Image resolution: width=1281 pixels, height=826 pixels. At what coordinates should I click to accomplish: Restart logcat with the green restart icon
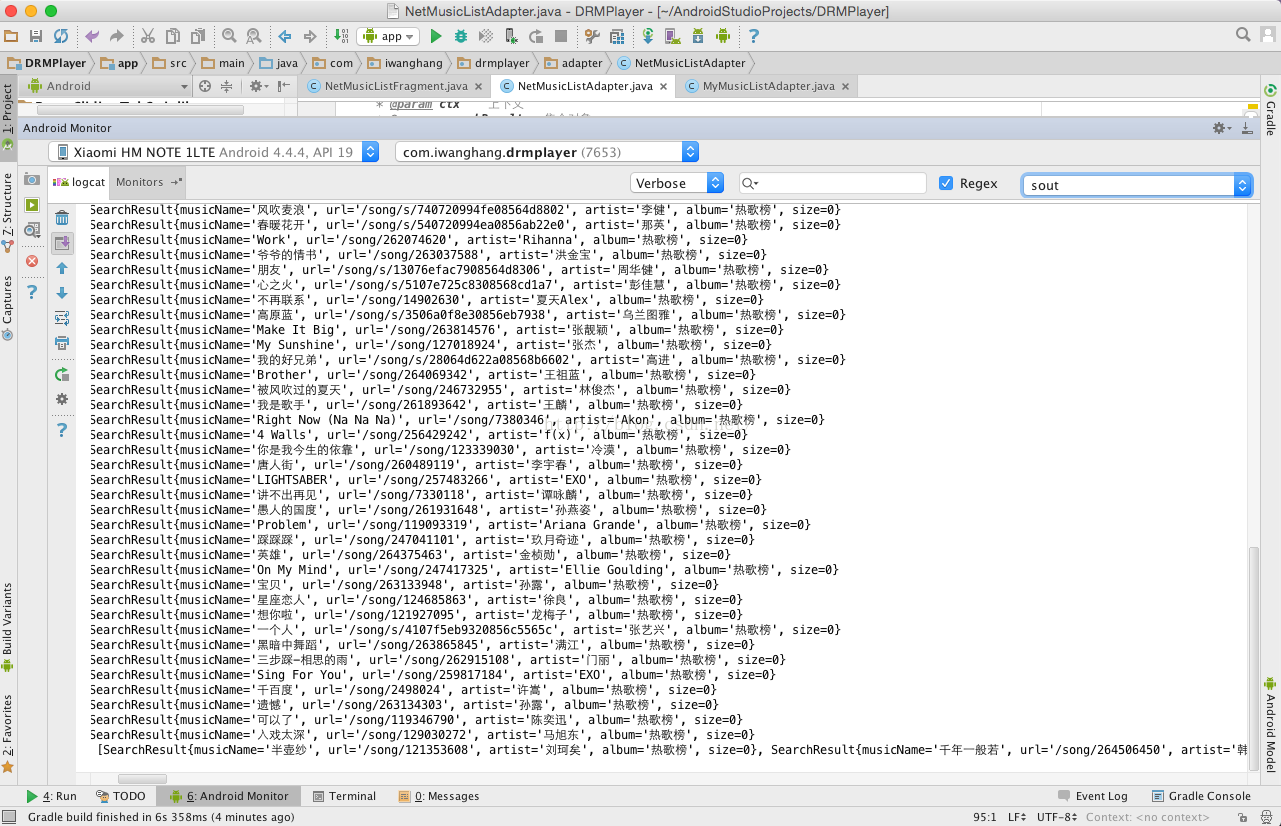tap(62, 374)
